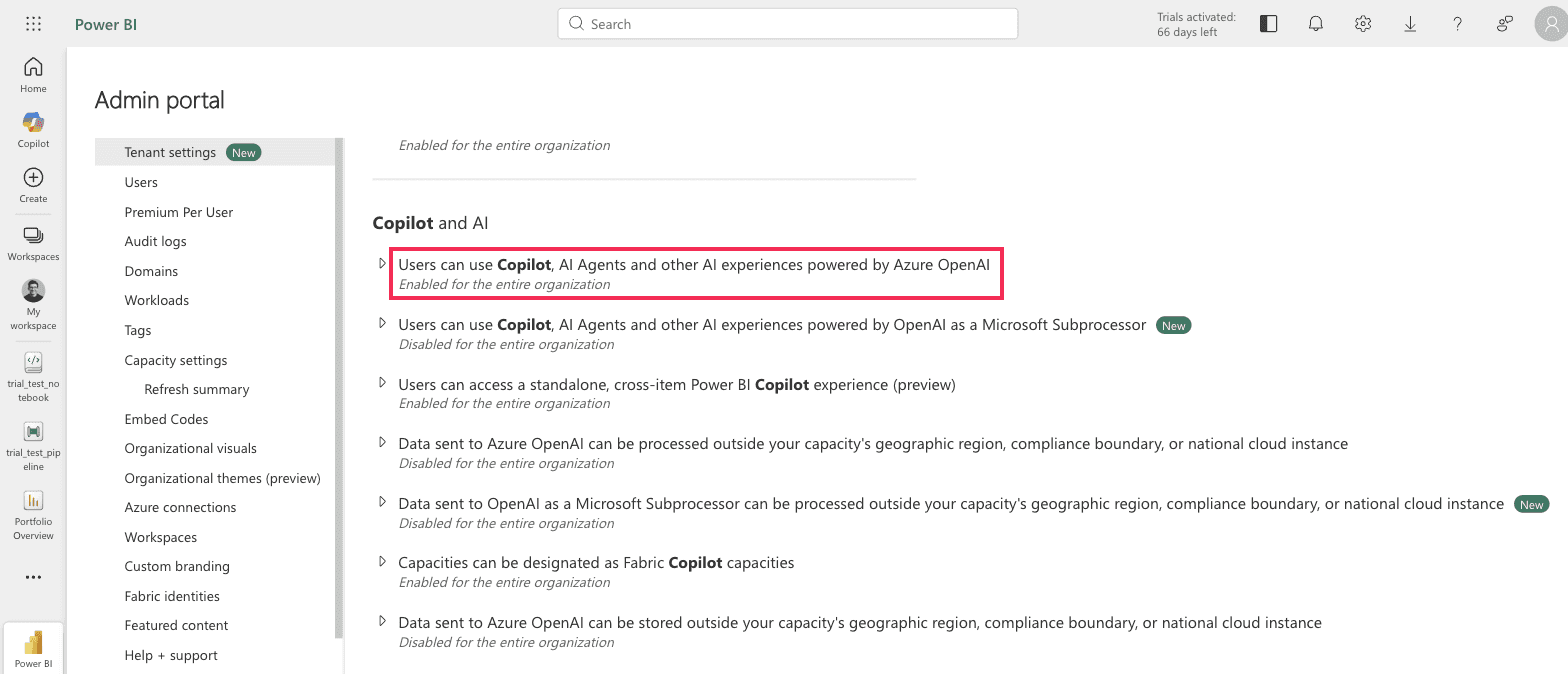The image size is (1568, 674).
Task: Click New badge beside Tenant settings
Action: [x=244, y=152]
